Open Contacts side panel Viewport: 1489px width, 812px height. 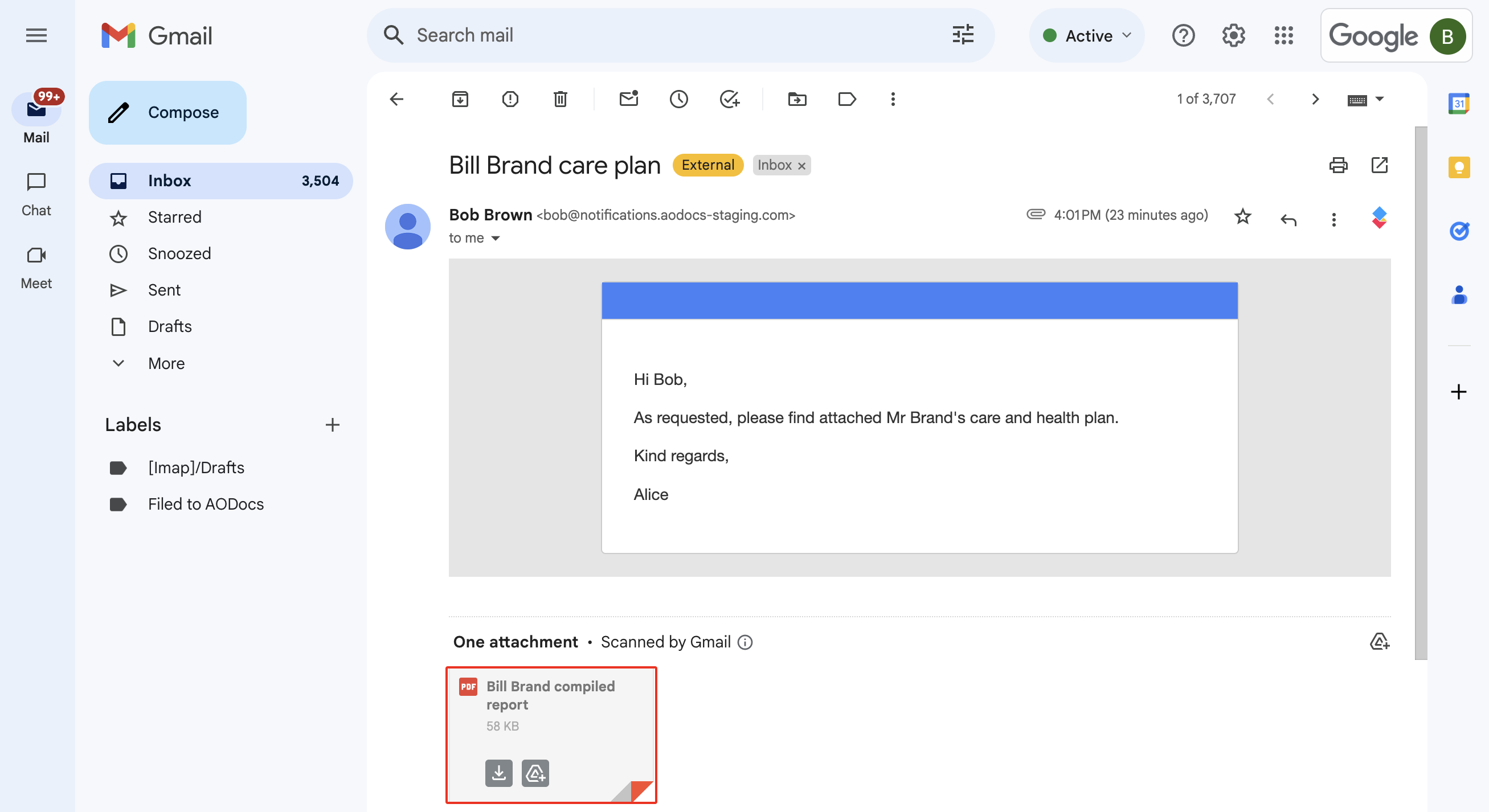(1459, 295)
